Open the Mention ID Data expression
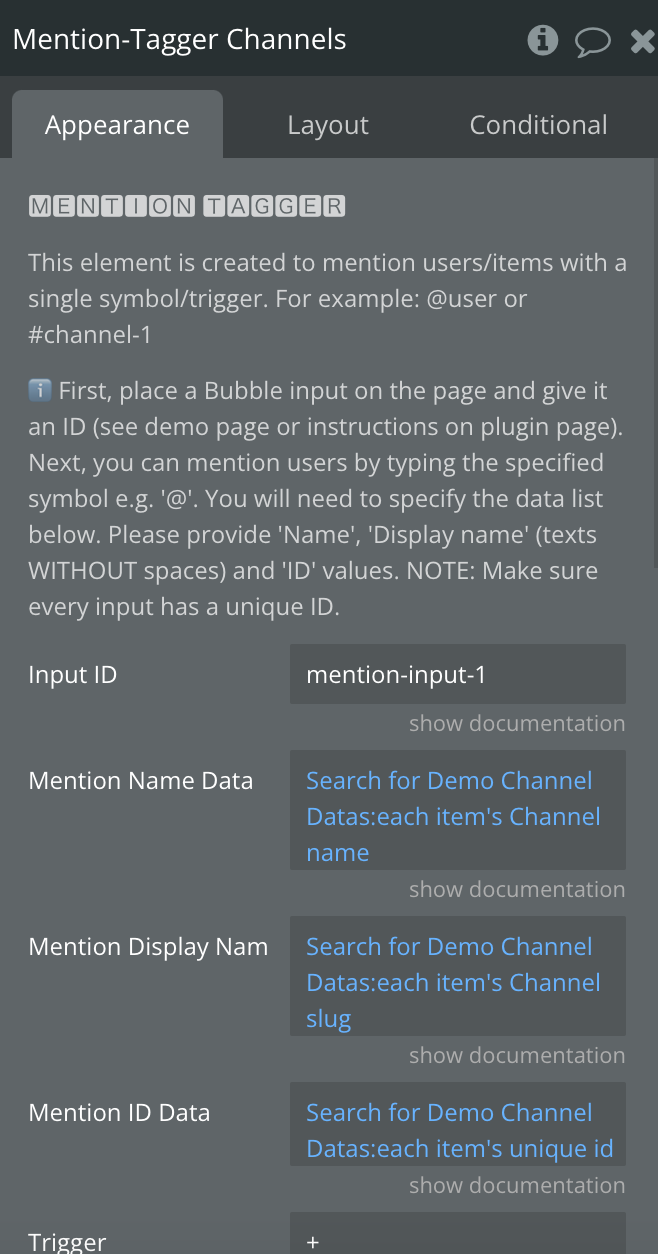 coord(458,1124)
